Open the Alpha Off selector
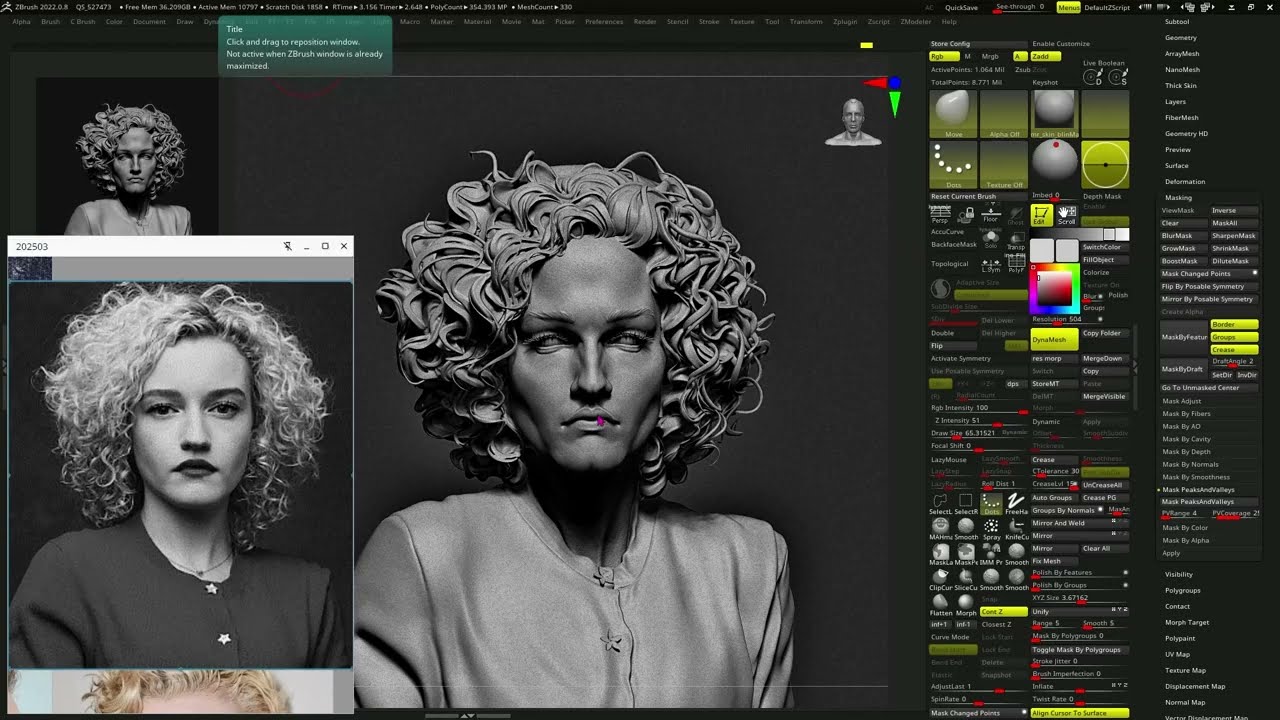The height and width of the screenshot is (720, 1280). (1004, 114)
